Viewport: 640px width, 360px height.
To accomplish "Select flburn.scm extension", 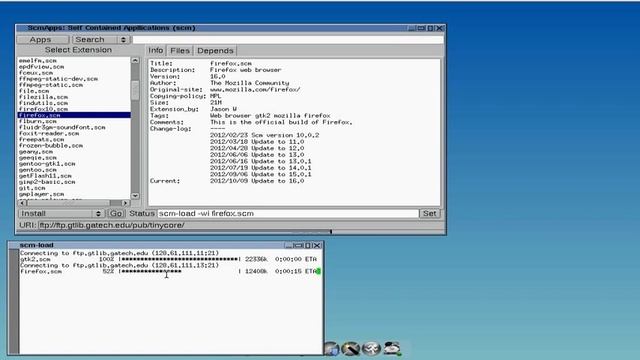I will tap(74, 121).
